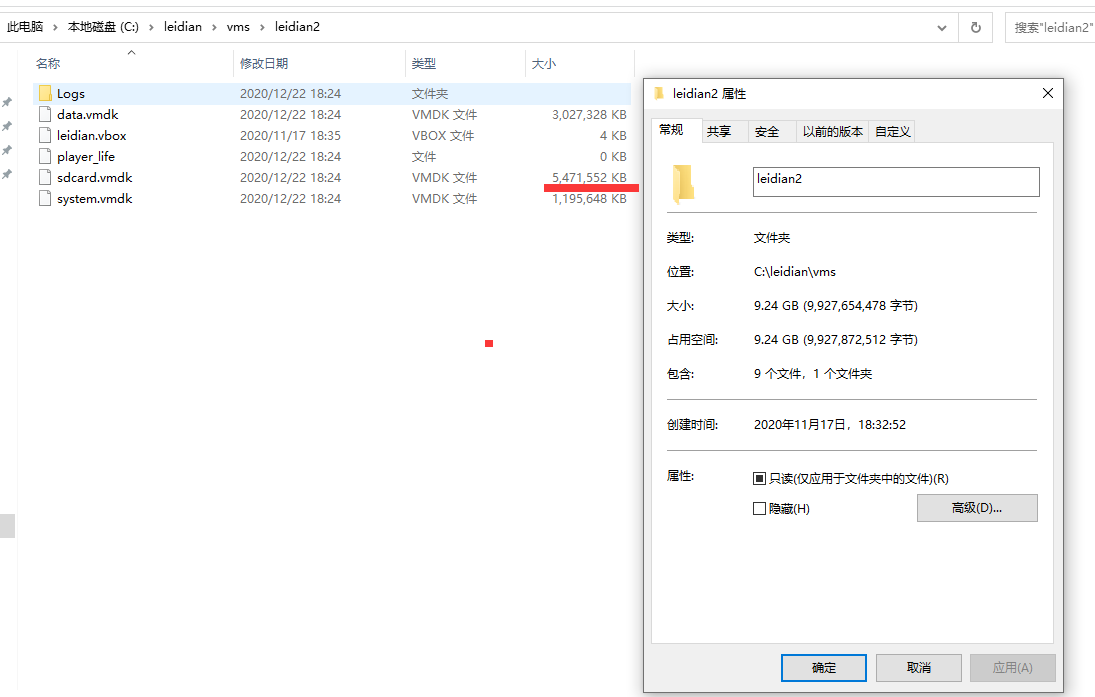This screenshot has width=1095, height=697.
Task: Click the leidian2 folder name field
Action: click(x=895, y=181)
